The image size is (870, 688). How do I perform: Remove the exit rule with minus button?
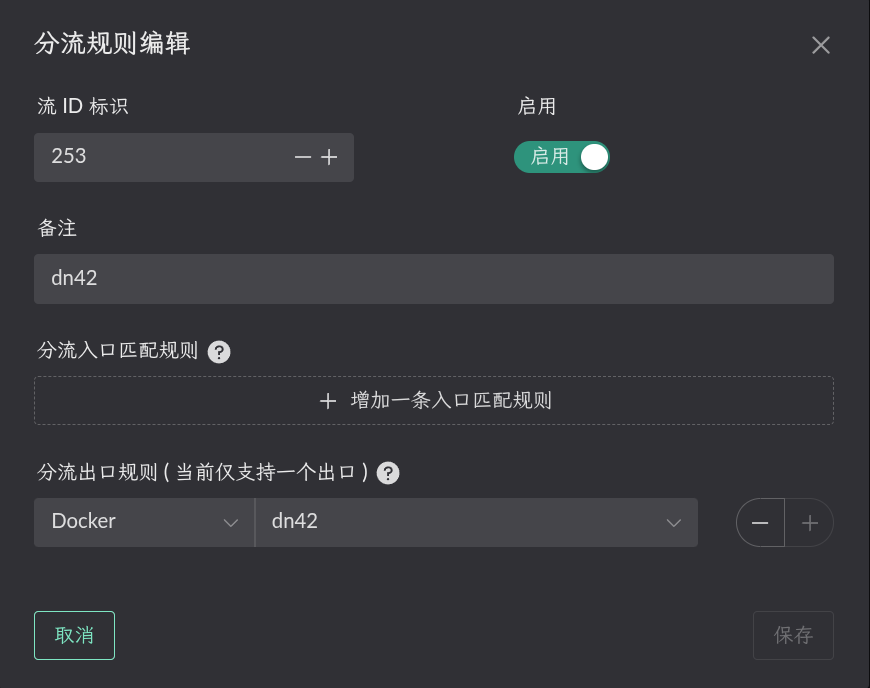point(760,523)
